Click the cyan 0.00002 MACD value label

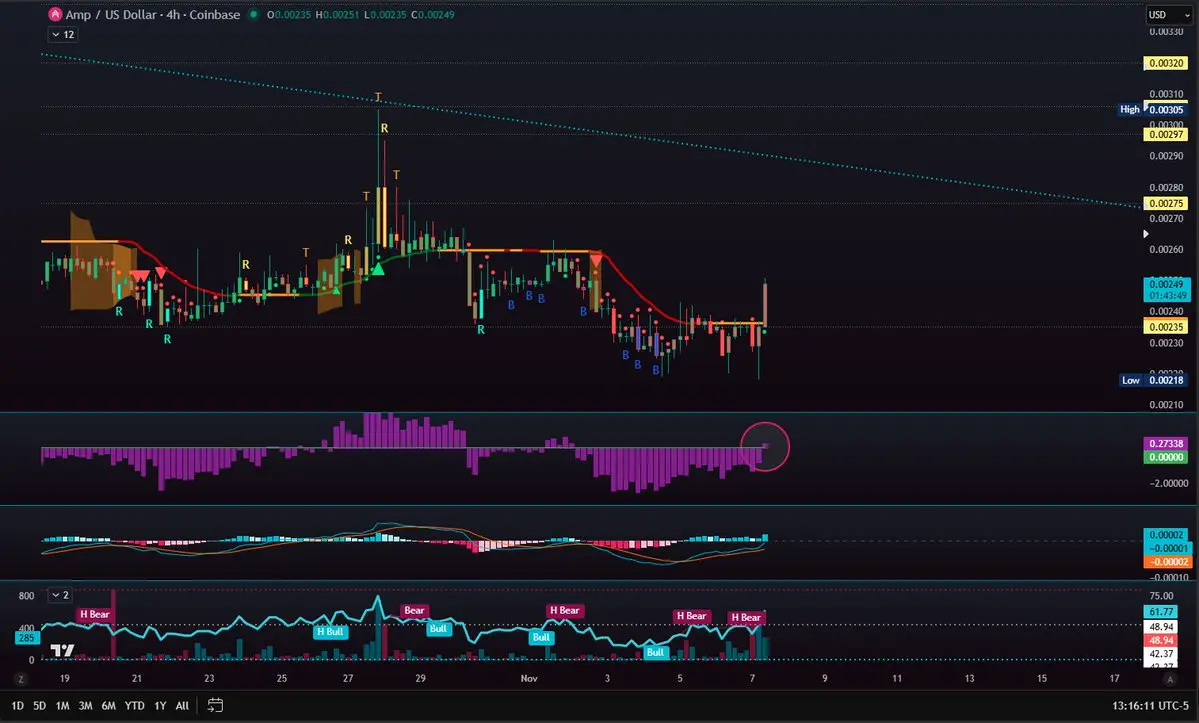[x=1166, y=535]
